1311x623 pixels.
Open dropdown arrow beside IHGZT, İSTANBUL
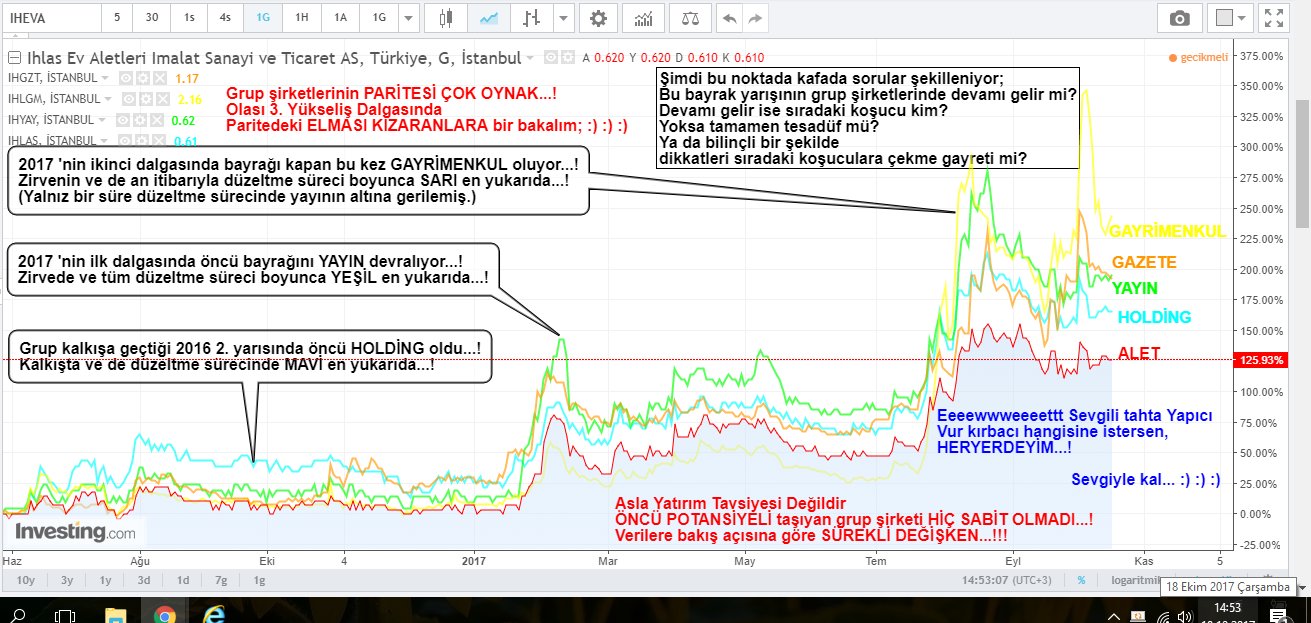[x=104, y=78]
